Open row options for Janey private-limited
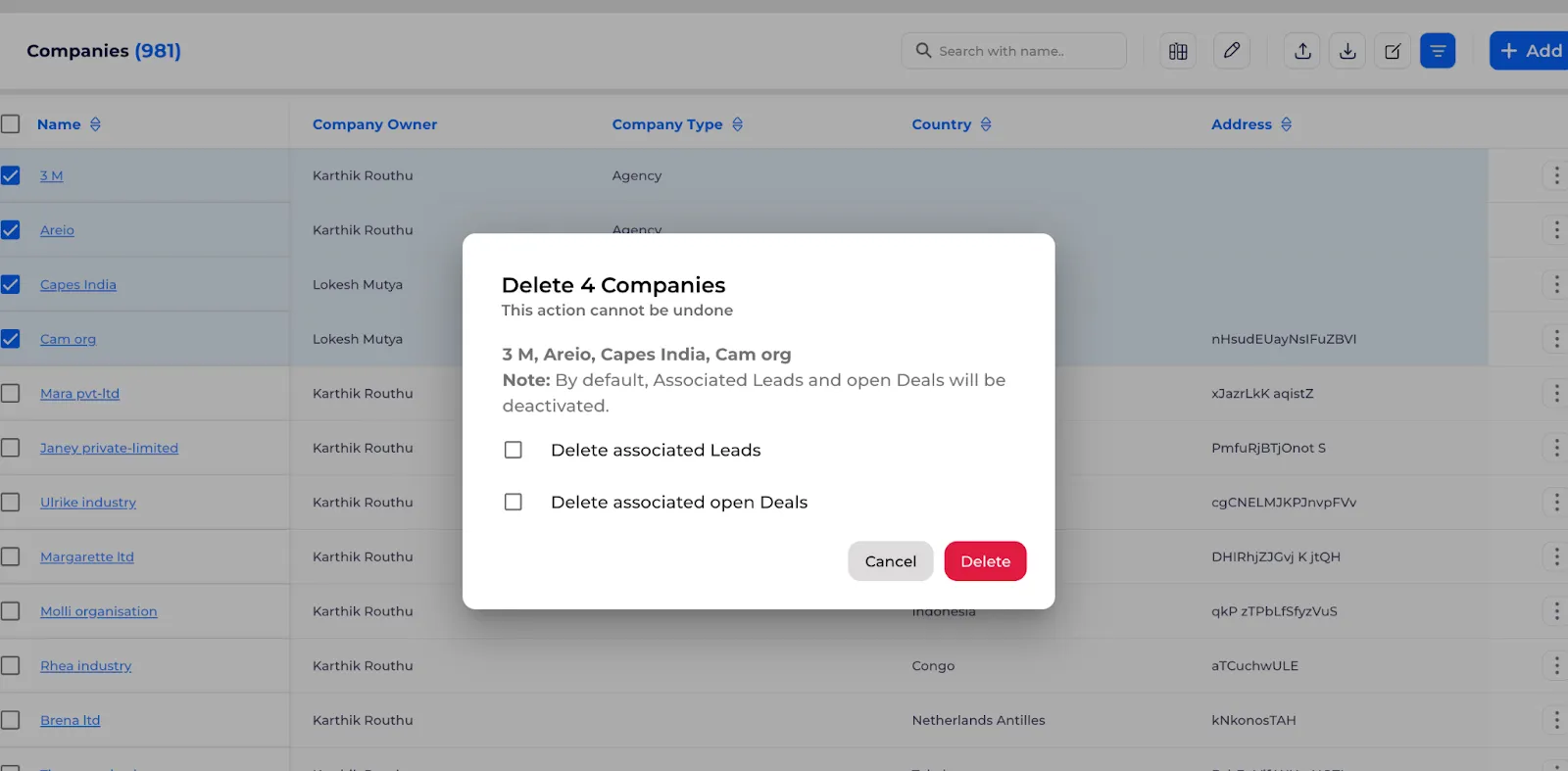 pos(1556,448)
